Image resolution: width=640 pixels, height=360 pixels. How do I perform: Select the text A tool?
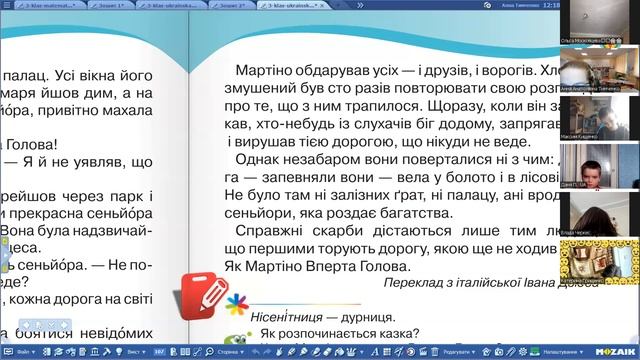(x=375, y=351)
